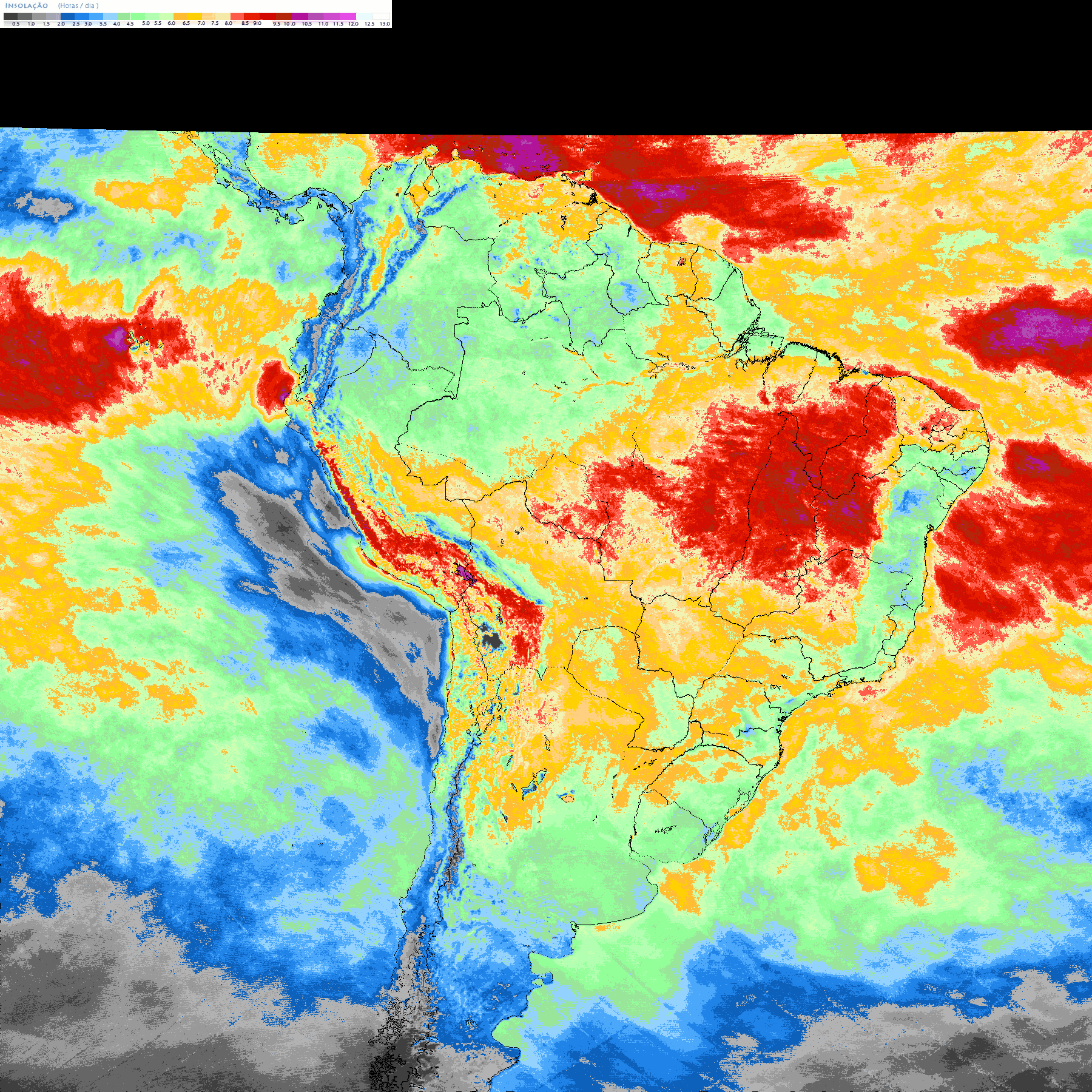This screenshot has height=1092, width=1092.
Task: Pick the bright red swatch above 9.0
Action: [252, 16]
